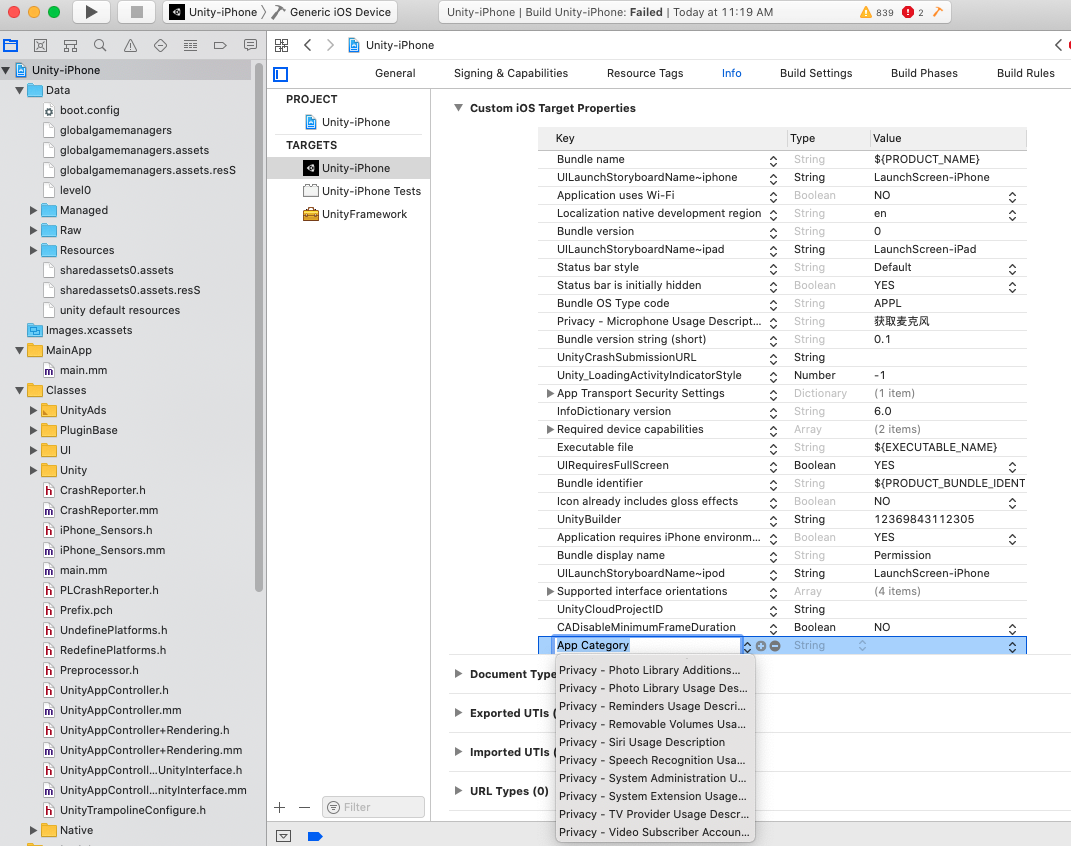Viewport: 1071px width, 846px height.
Task: Add a row next to App Category
Action: (761, 646)
